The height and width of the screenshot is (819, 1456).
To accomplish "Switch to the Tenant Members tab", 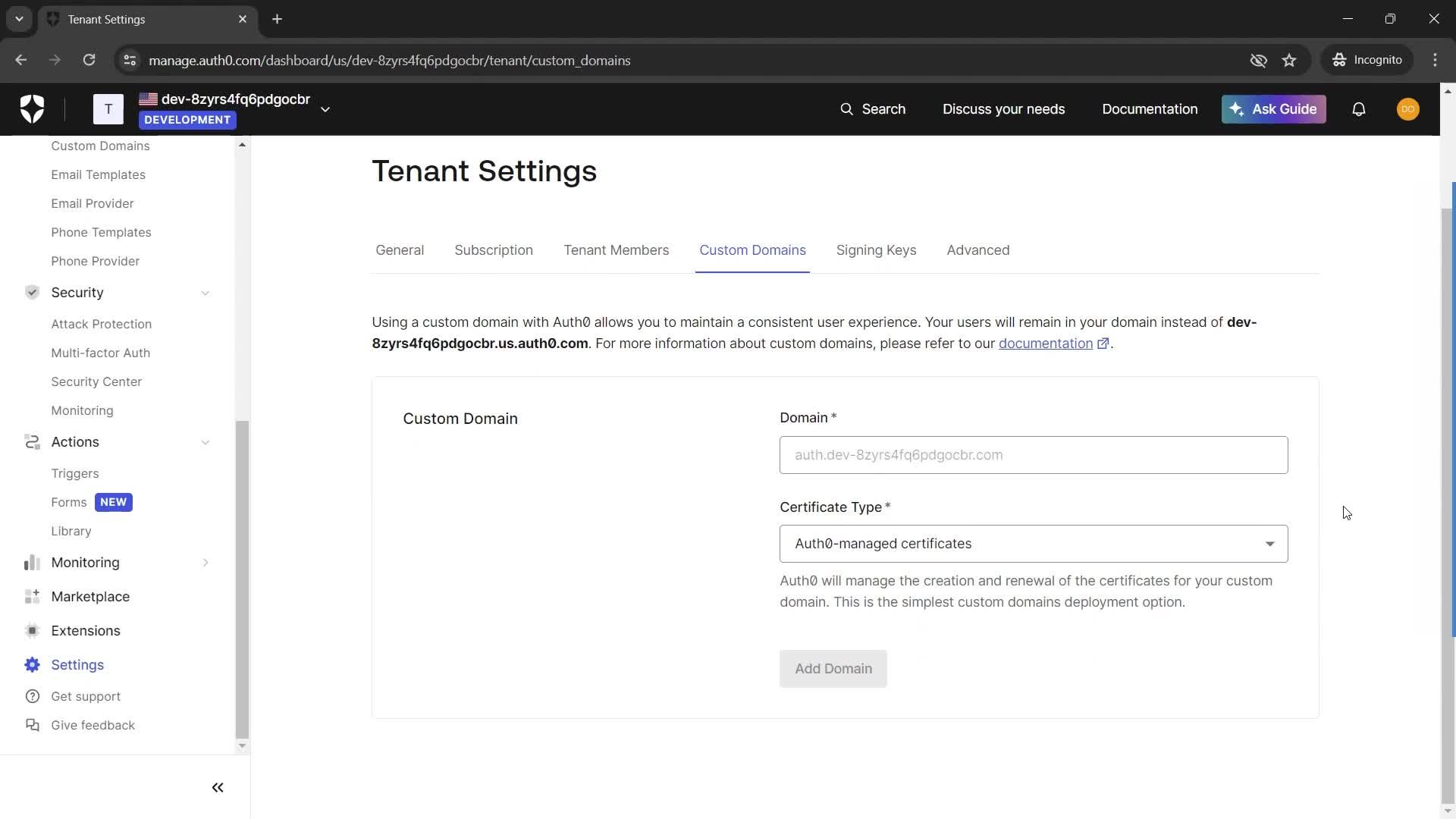I will point(616,250).
